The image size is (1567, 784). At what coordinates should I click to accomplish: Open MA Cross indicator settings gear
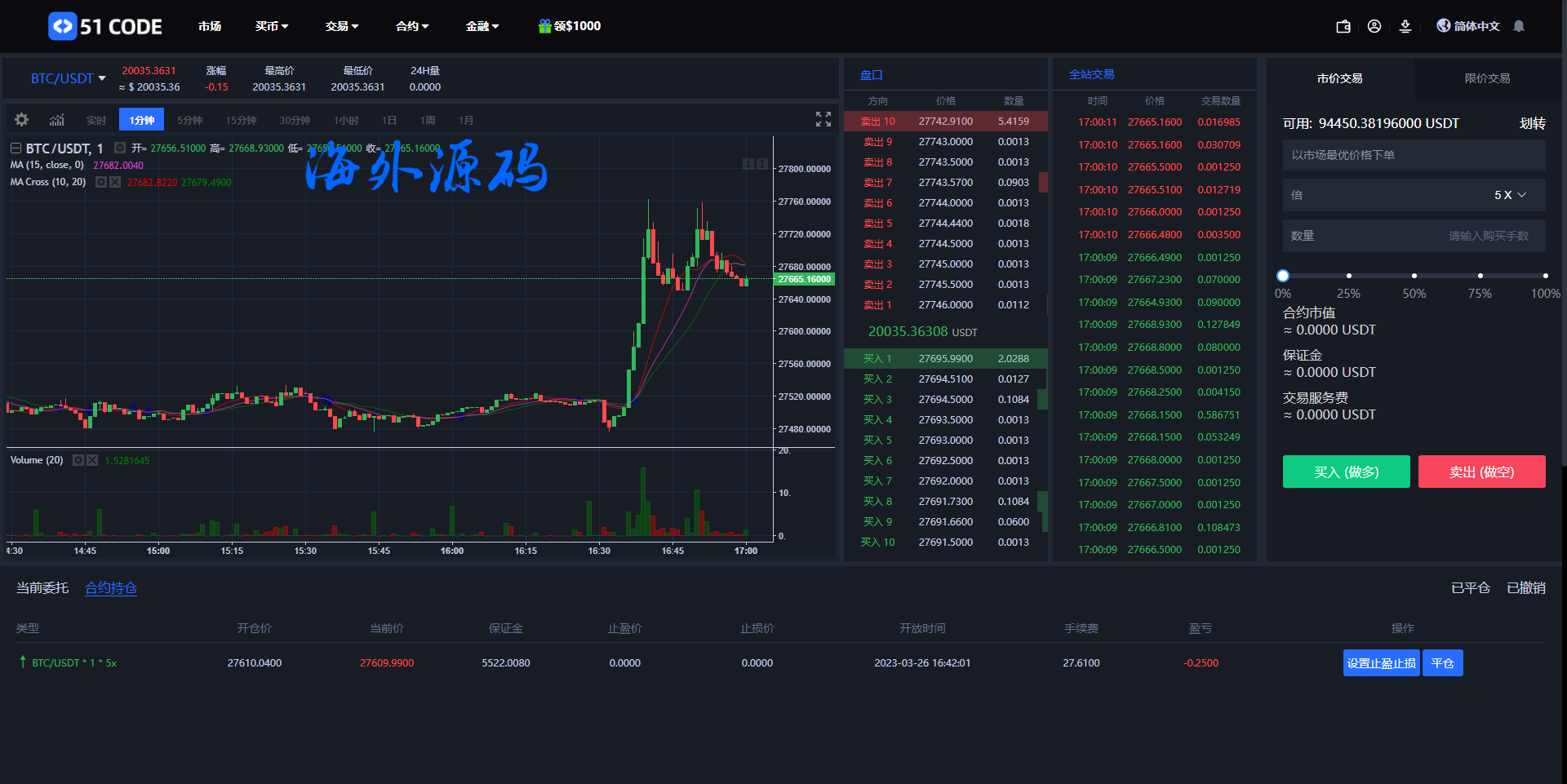pos(101,182)
